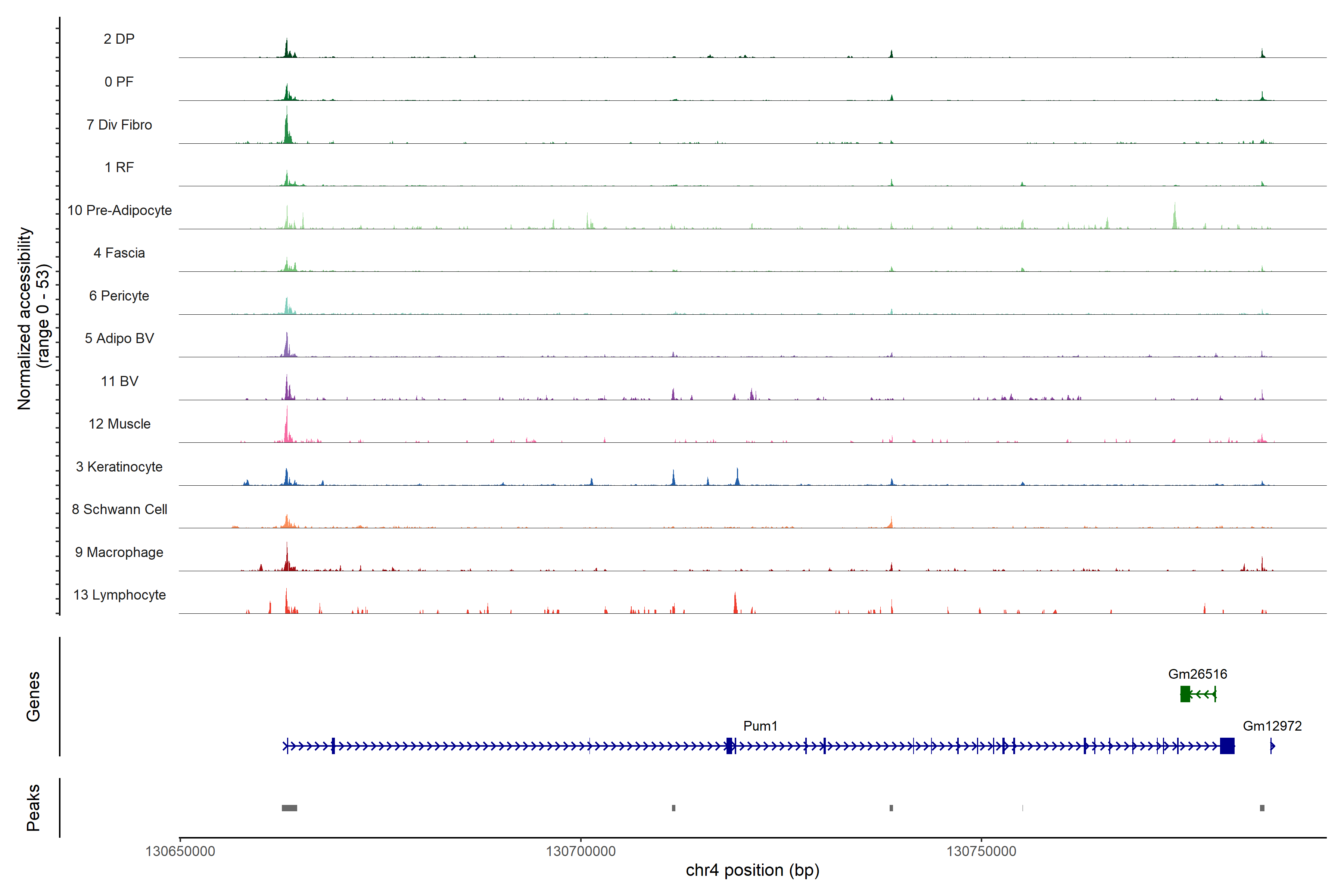Click the 130700000 axis tick label
Image resolution: width=1344 pixels, height=896 pixels.
pyautogui.click(x=581, y=851)
